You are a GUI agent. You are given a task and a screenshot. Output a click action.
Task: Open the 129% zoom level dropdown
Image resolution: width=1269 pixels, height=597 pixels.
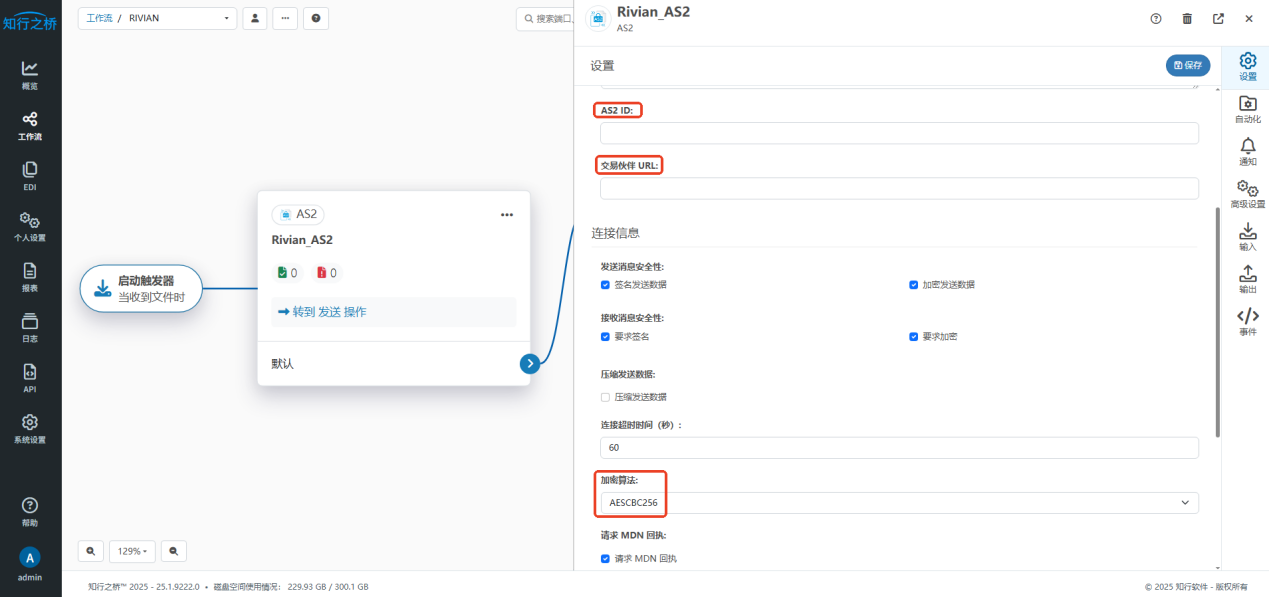pos(132,551)
